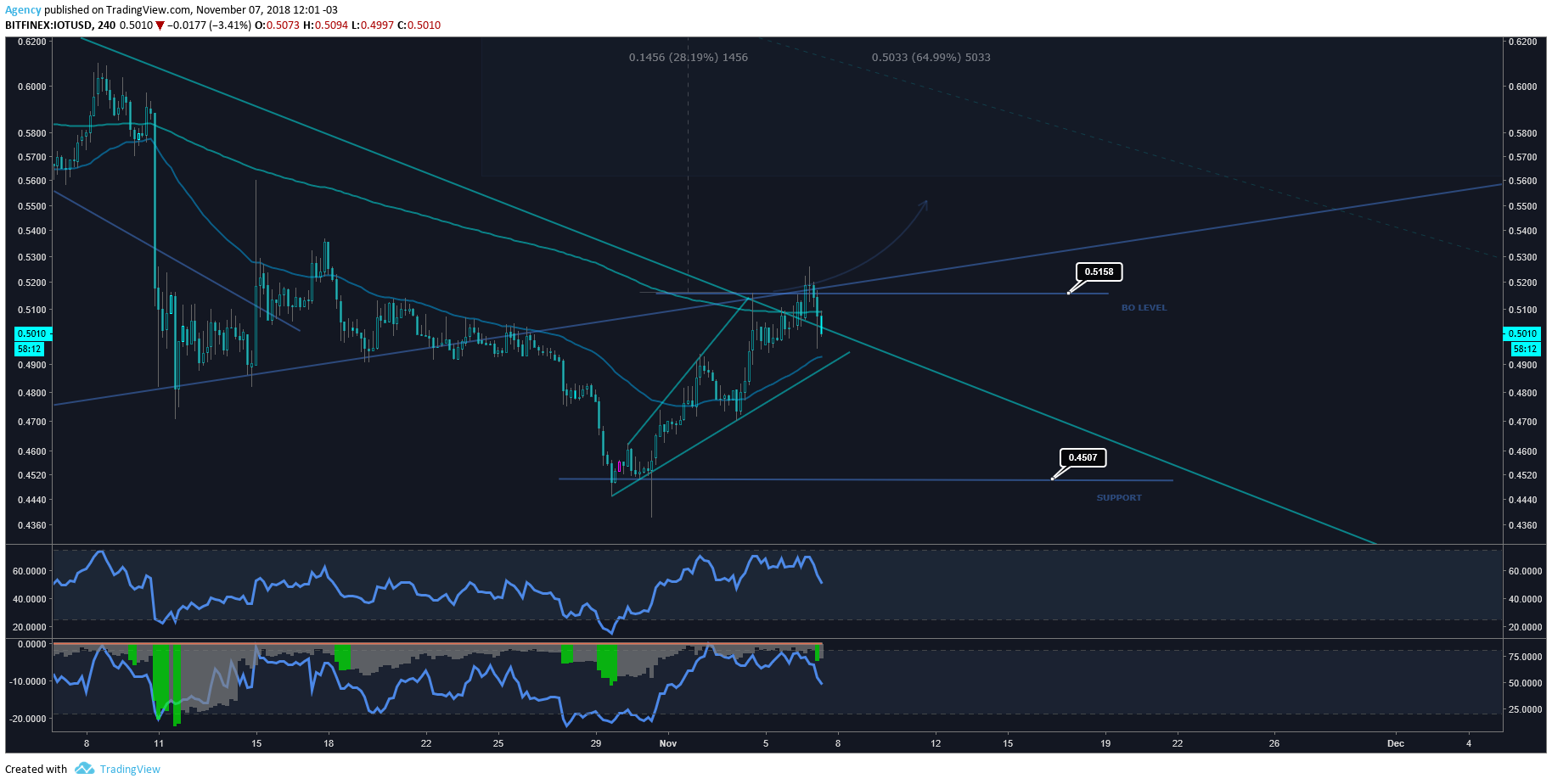Click the 75.0000 oscillator label on right axis
The image size is (1552, 784).
pos(1525,657)
